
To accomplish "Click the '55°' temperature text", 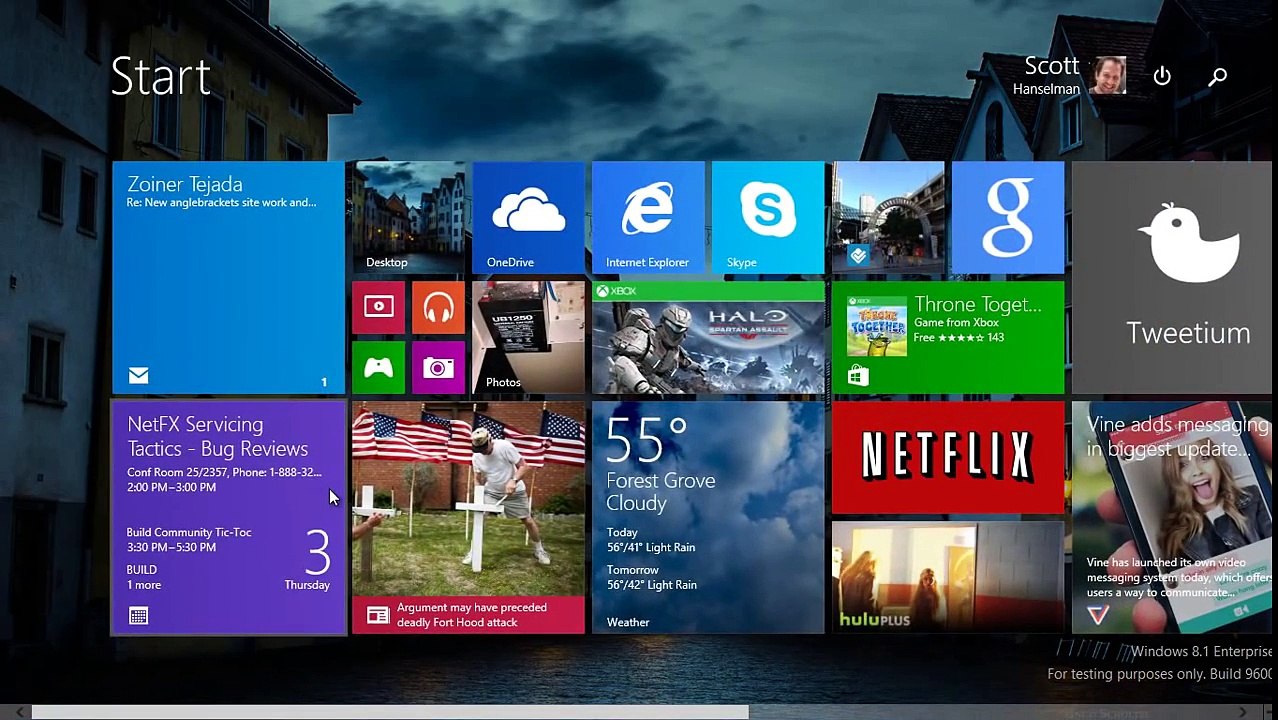I will tap(646, 440).
